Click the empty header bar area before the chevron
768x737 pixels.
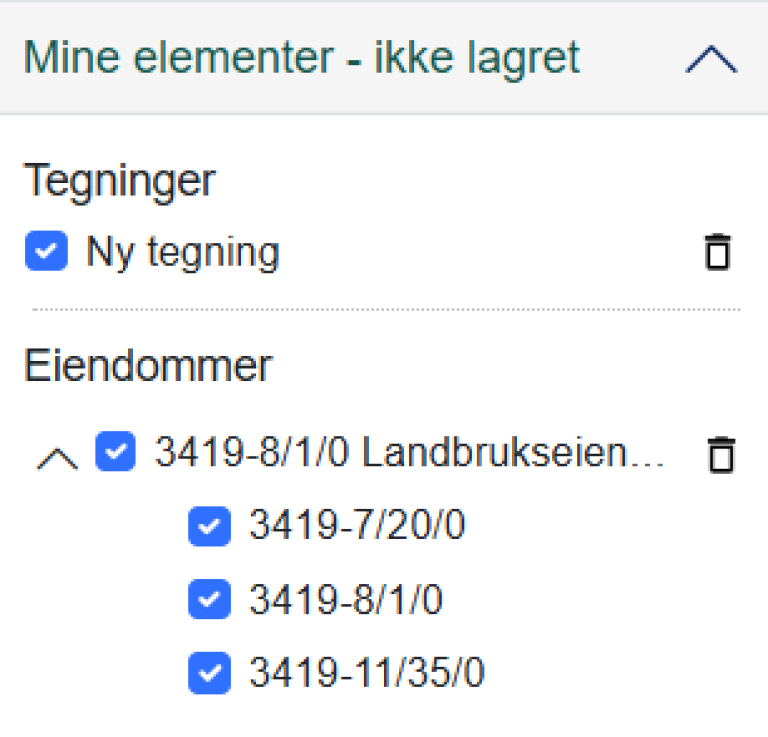click(630, 60)
